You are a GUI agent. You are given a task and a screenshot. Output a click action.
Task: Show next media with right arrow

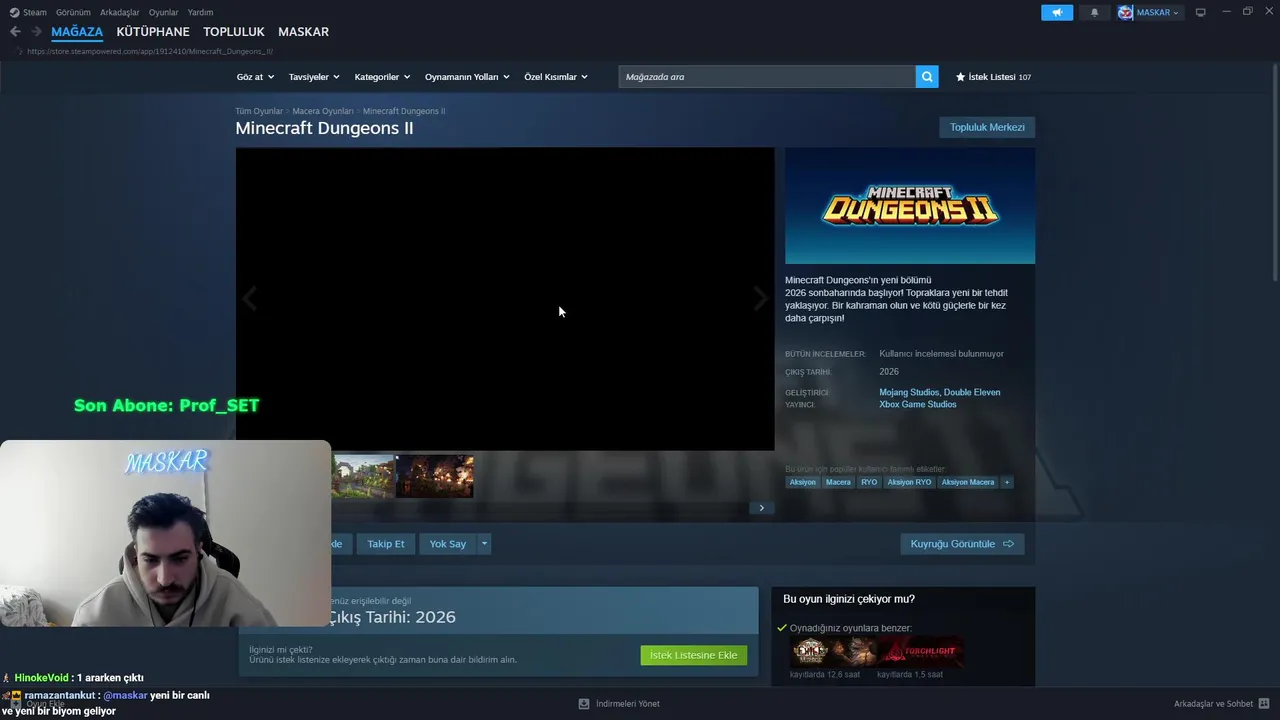click(x=760, y=298)
